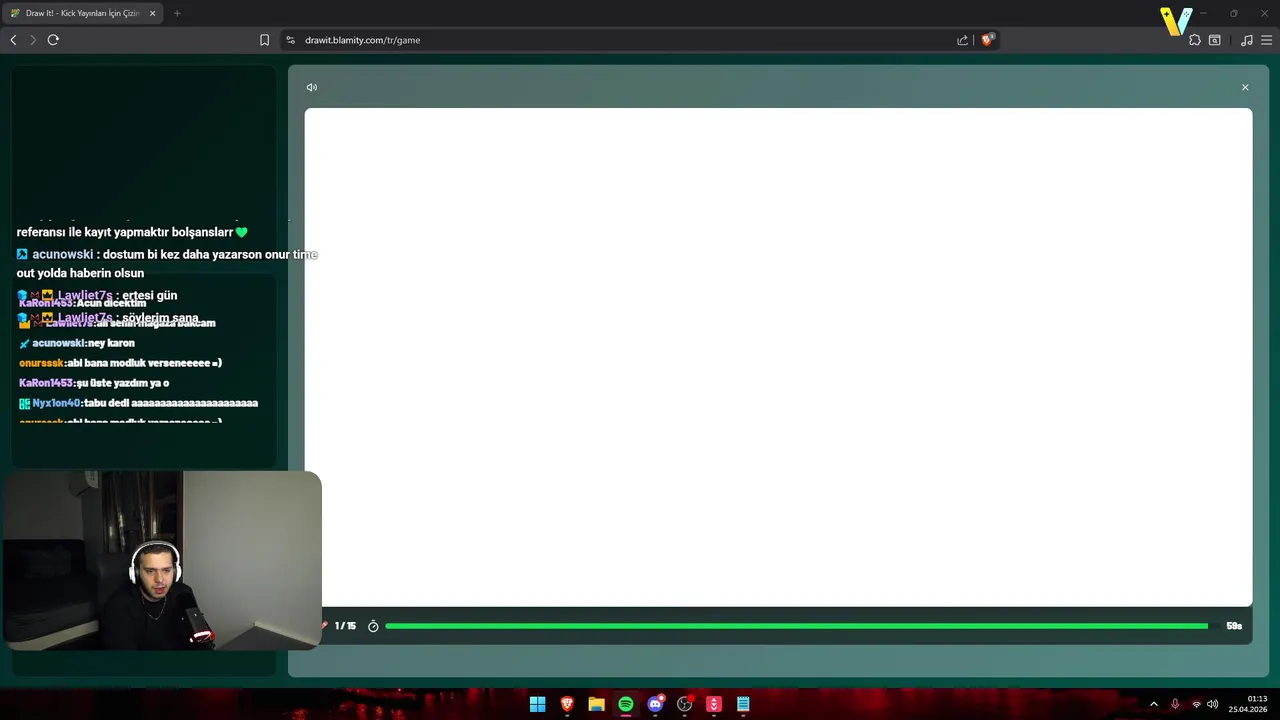
Task: Click the streamer webcam overlay
Action: click(162, 561)
